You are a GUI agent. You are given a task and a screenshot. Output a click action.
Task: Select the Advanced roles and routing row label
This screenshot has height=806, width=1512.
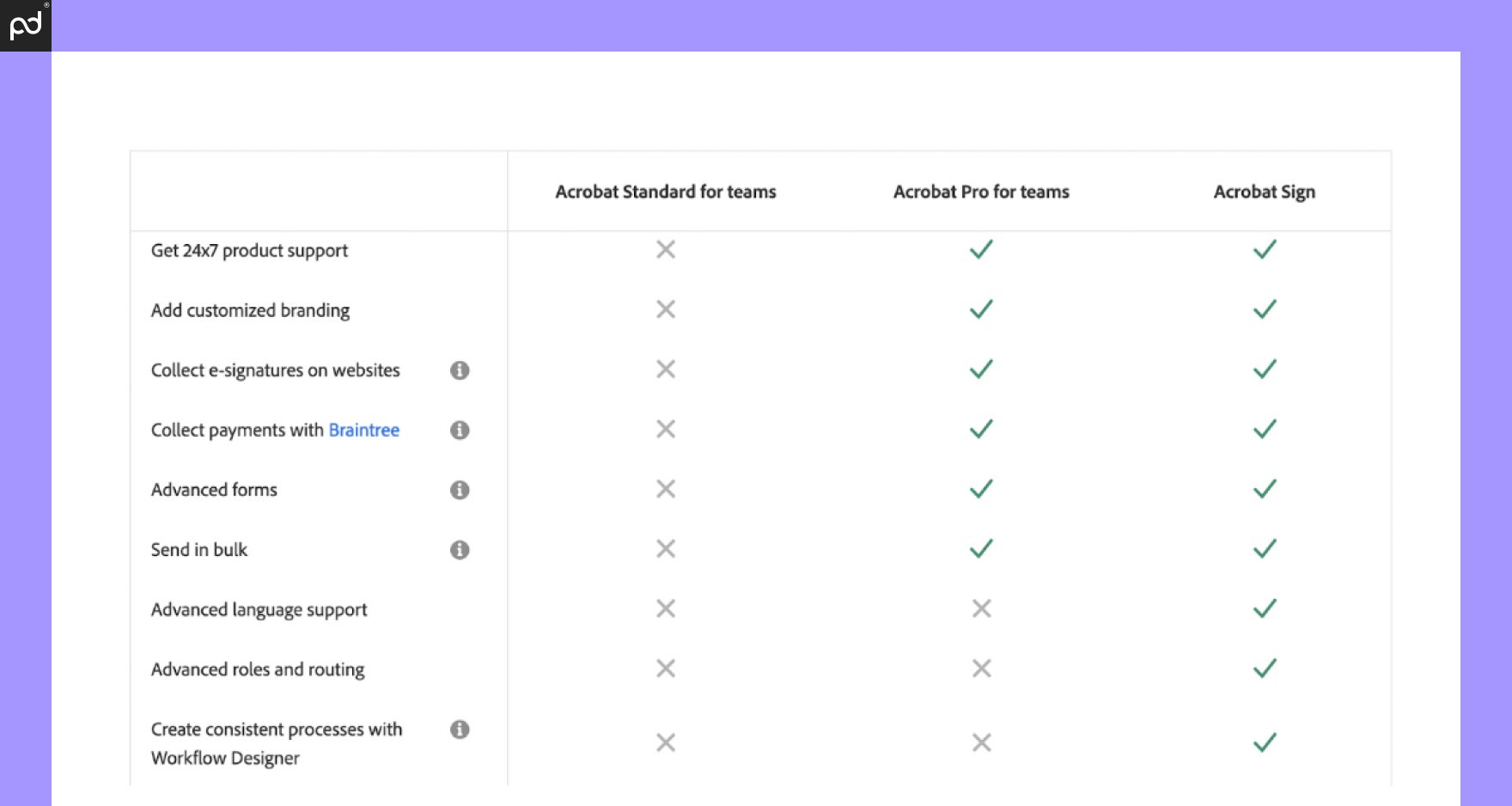pyautogui.click(x=258, y=669)
